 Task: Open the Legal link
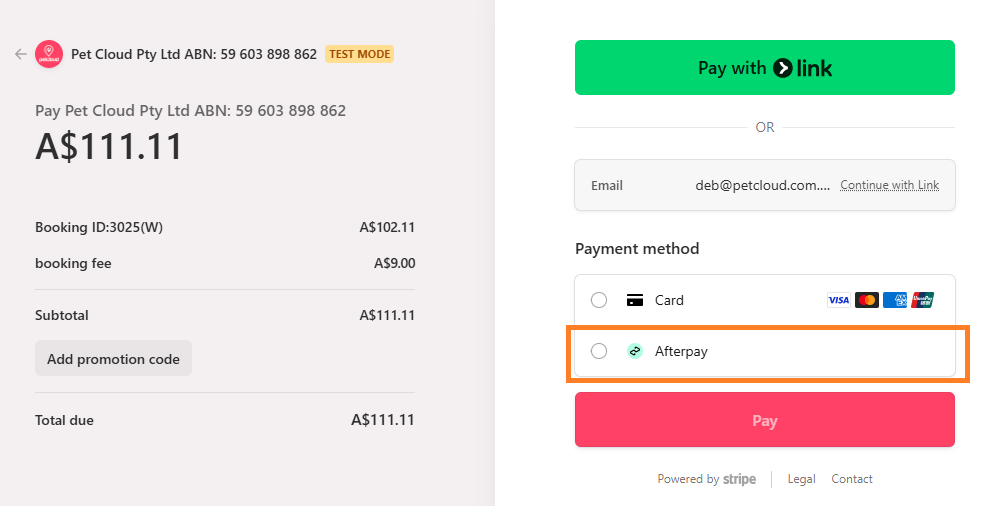click(801, 479)
